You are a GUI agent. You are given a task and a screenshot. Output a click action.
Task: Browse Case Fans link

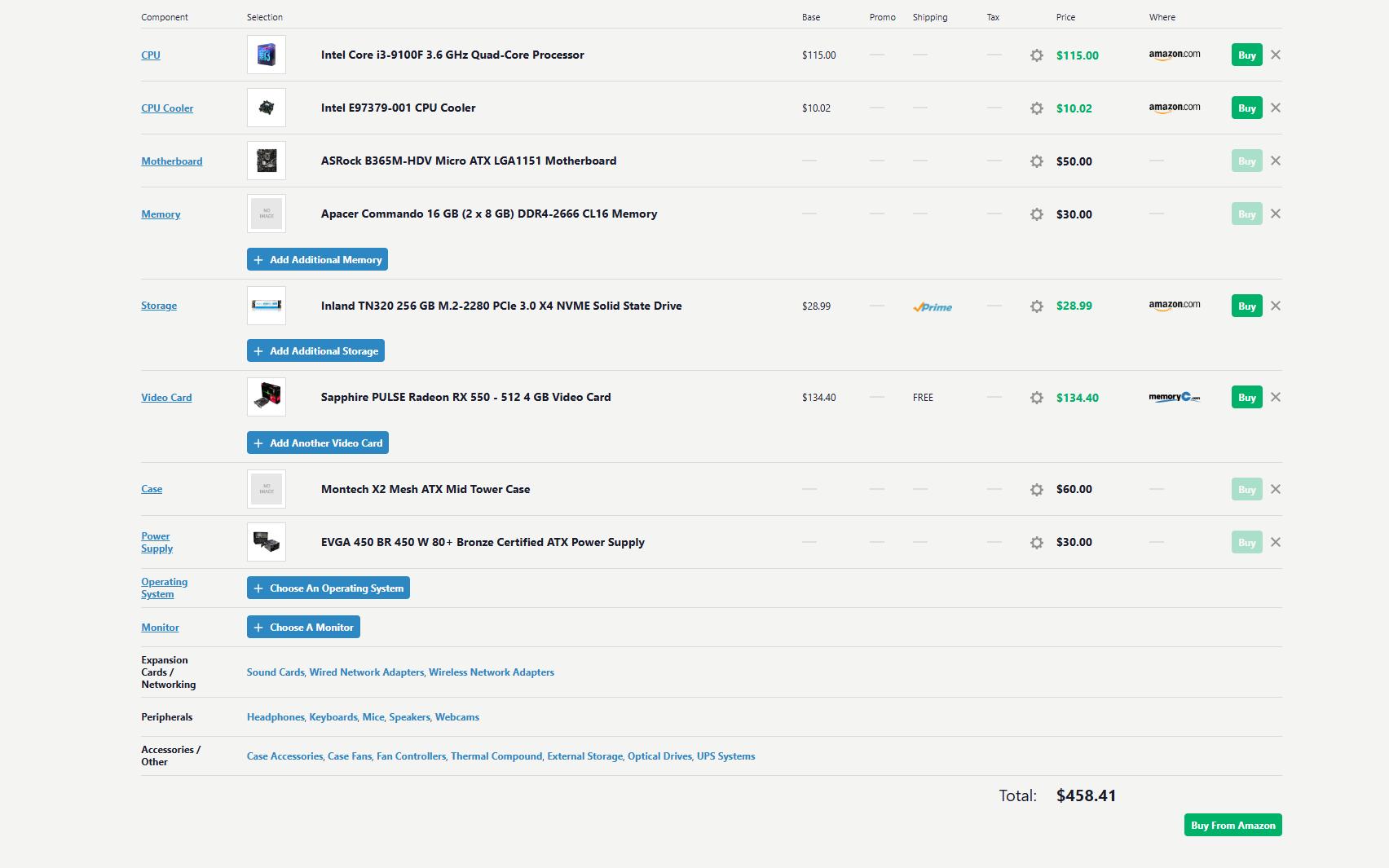pos(350,756)
